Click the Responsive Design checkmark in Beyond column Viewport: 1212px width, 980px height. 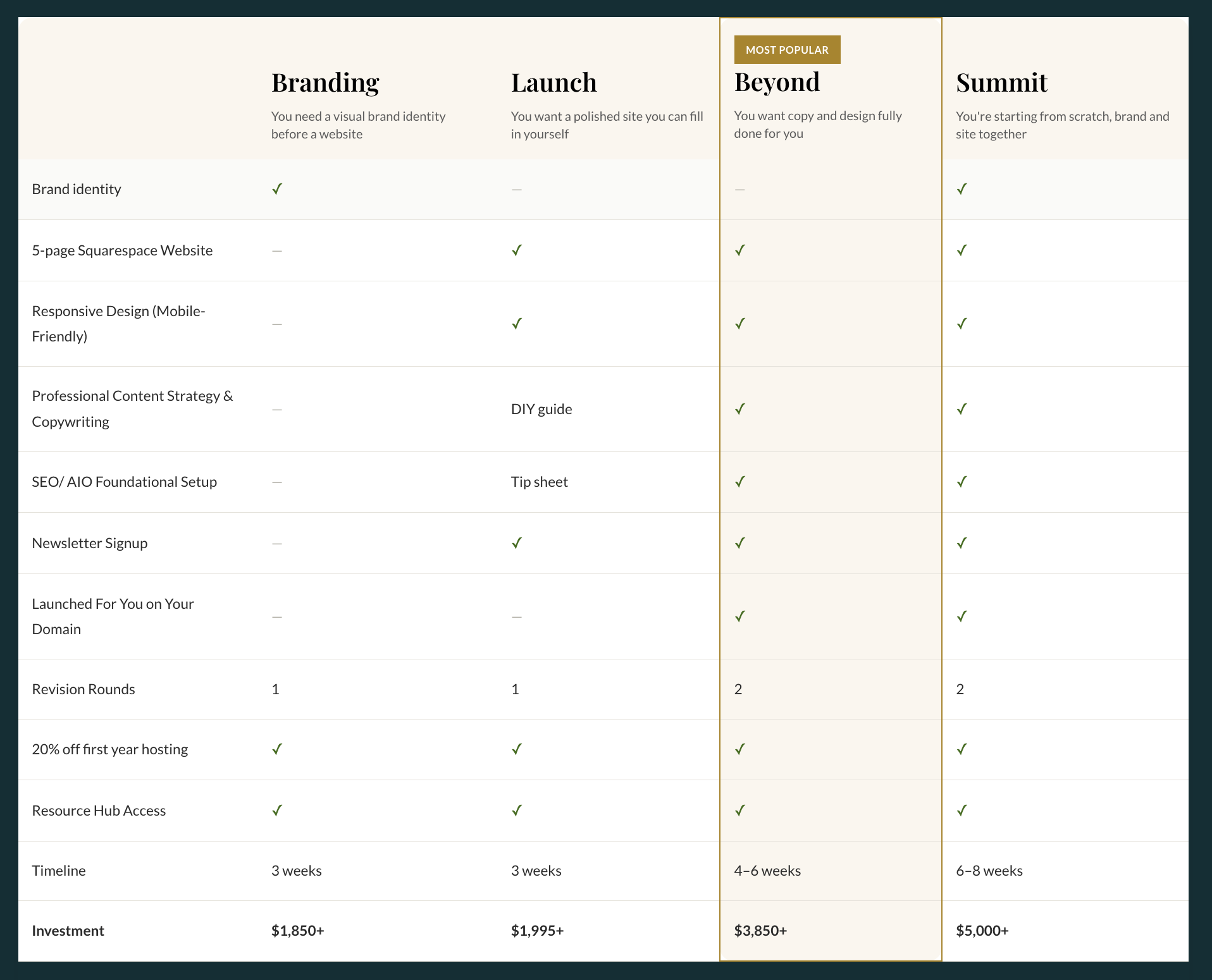click(x=740, y=324)
